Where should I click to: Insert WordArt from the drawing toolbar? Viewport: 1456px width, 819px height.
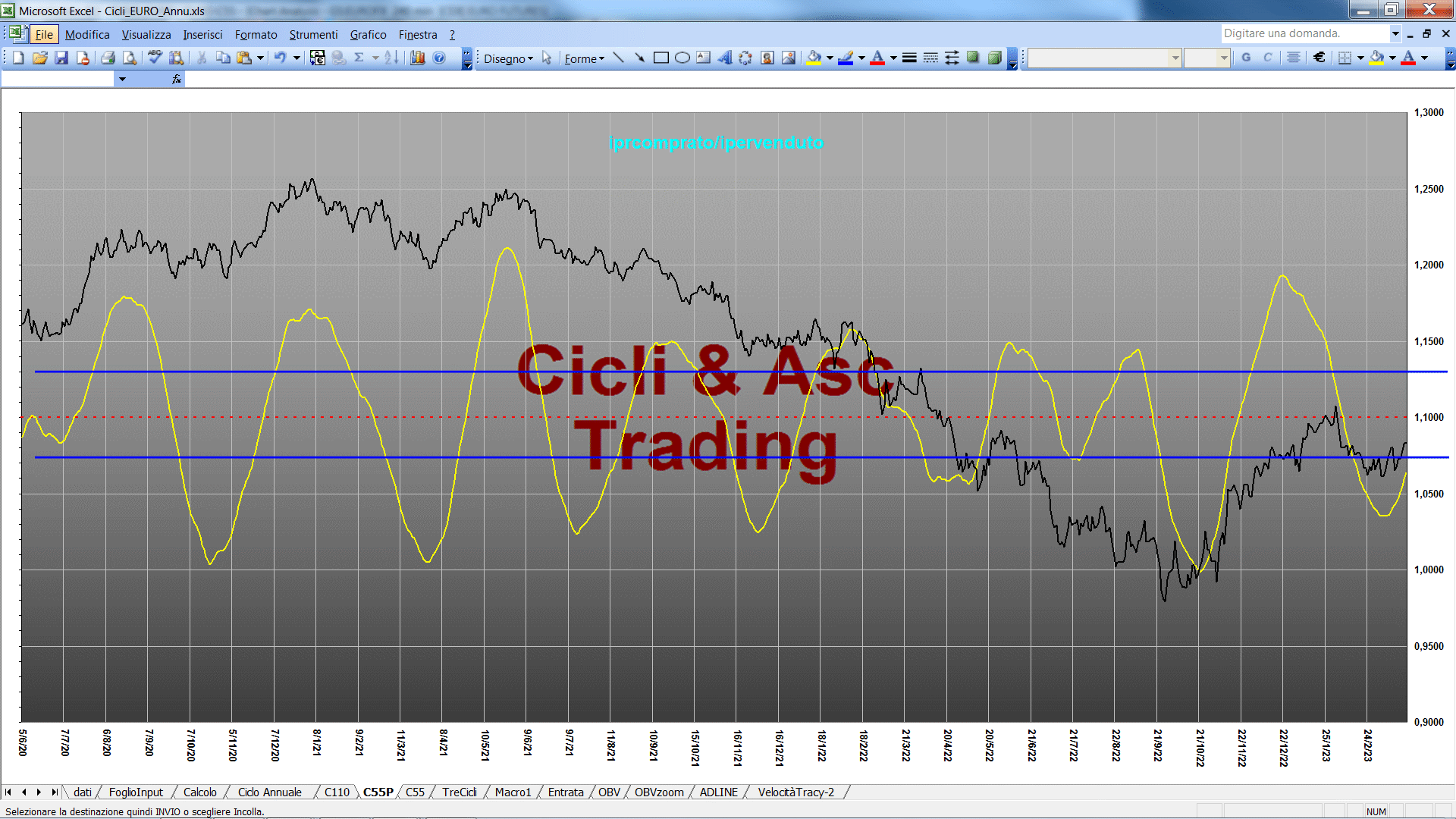point(725,58)
